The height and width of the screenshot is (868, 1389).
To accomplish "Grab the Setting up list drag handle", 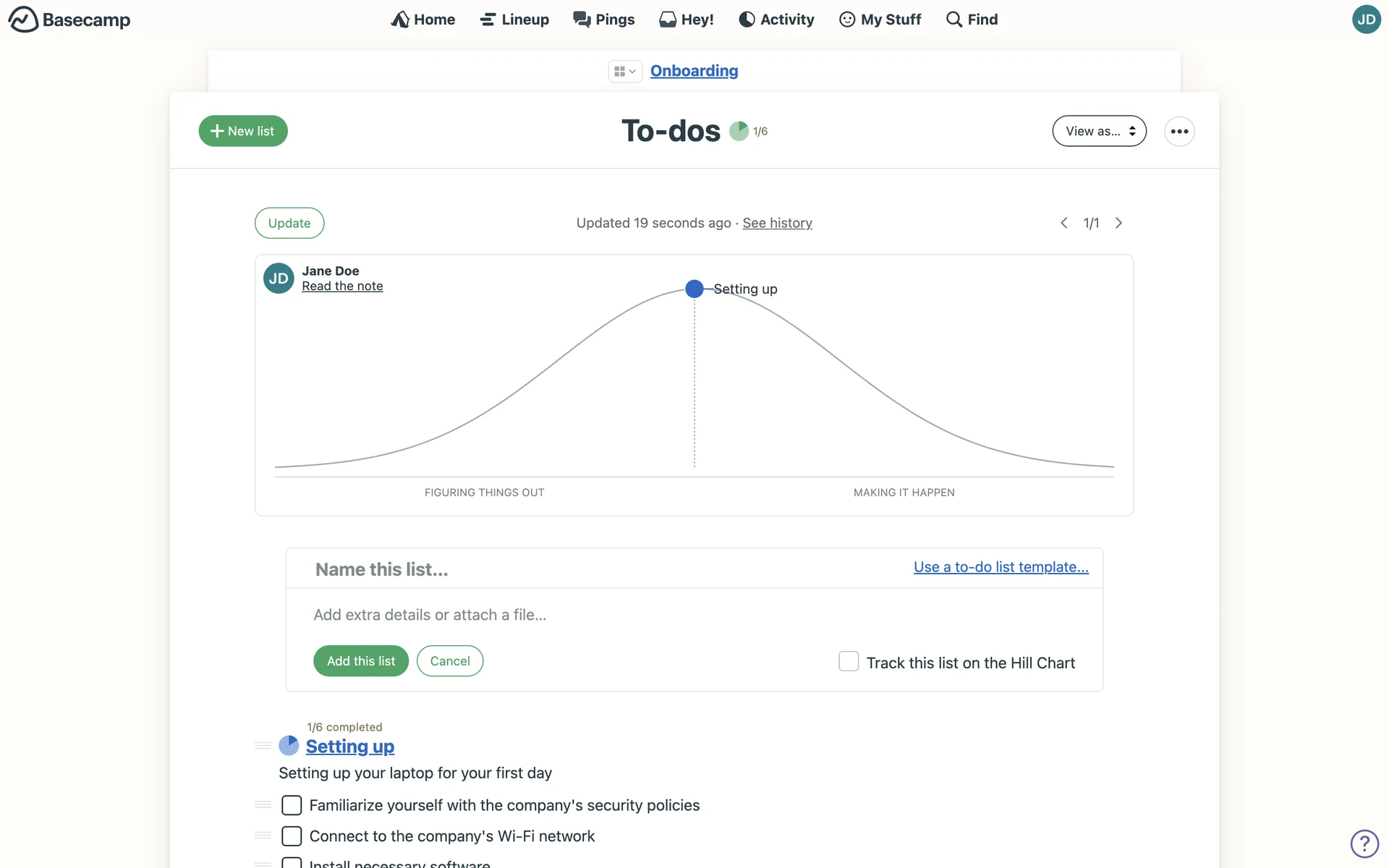I will tap(263, 746).
